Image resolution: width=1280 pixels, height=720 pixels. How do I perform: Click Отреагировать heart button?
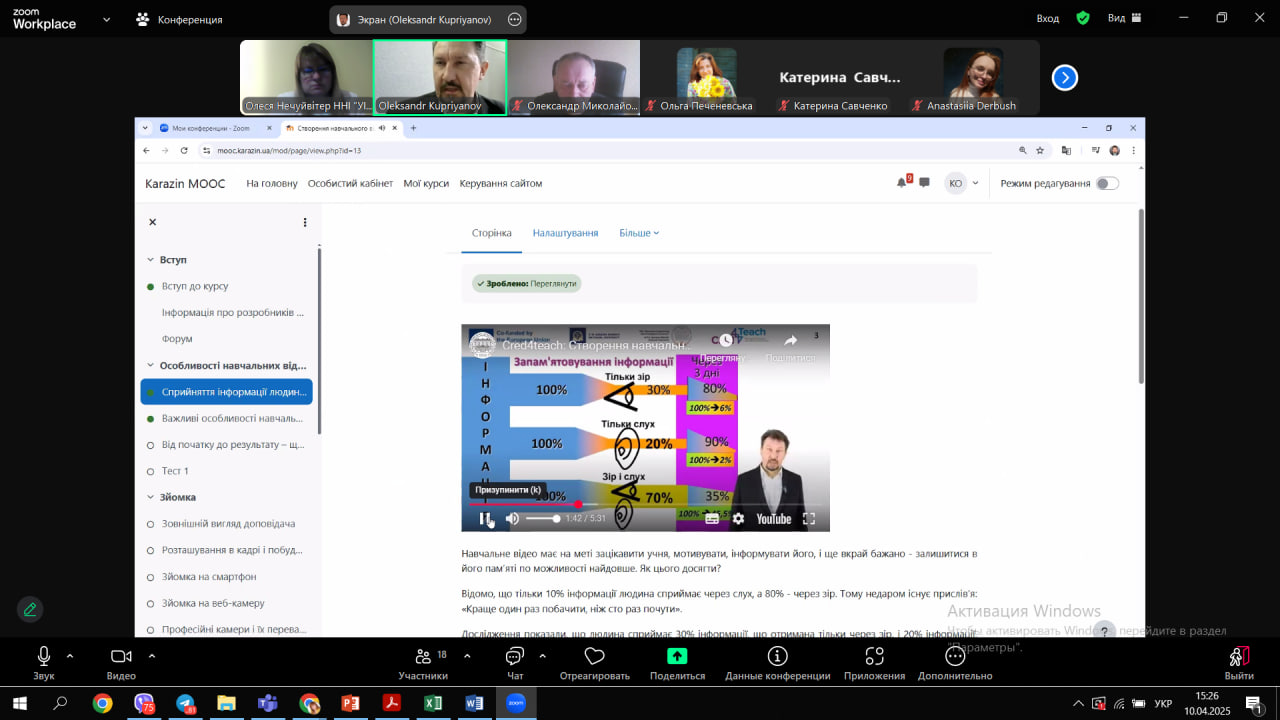[595, 663]
